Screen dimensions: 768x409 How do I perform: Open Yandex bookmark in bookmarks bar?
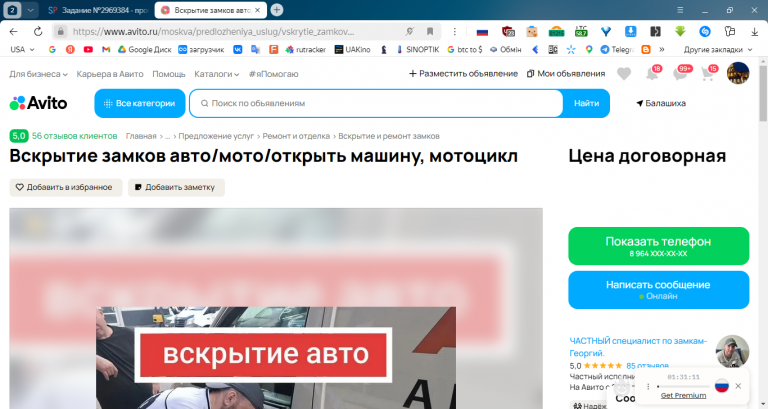(x=70, y=49)
